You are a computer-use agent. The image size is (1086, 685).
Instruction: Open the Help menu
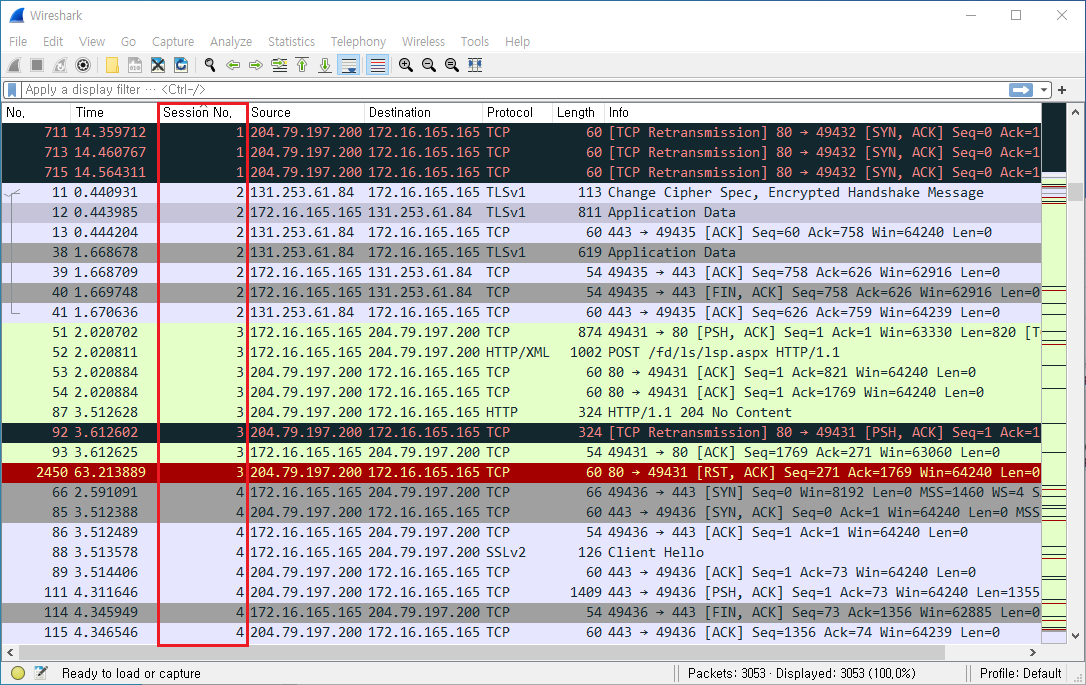(x=517, y=42)
